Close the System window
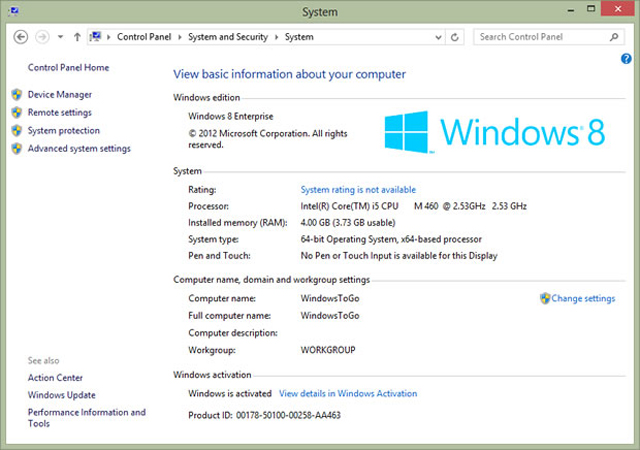Image resolution: width=640 pixels, height=450 pixels. point(618,9)
